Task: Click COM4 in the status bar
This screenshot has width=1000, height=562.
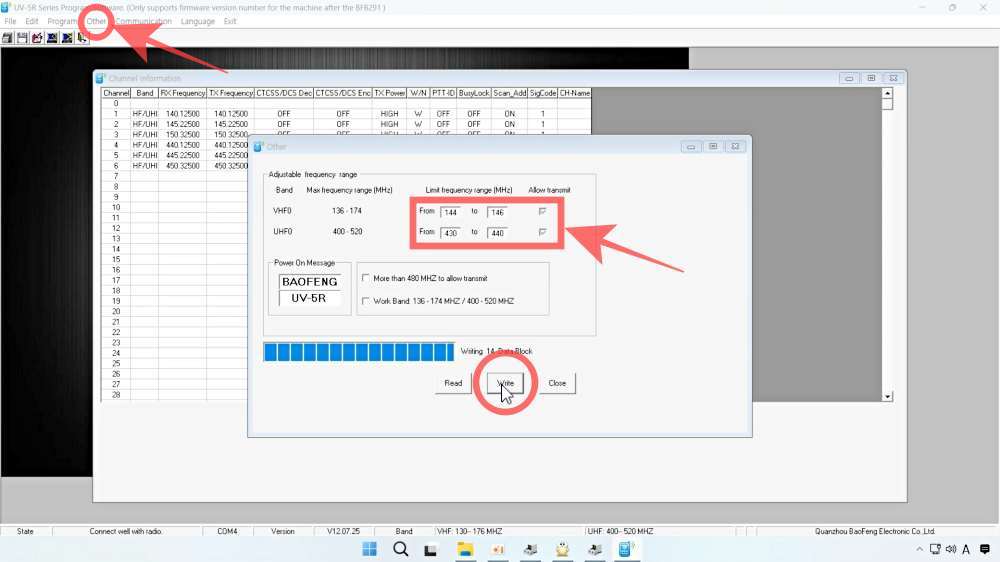Action: click(227, 531)
